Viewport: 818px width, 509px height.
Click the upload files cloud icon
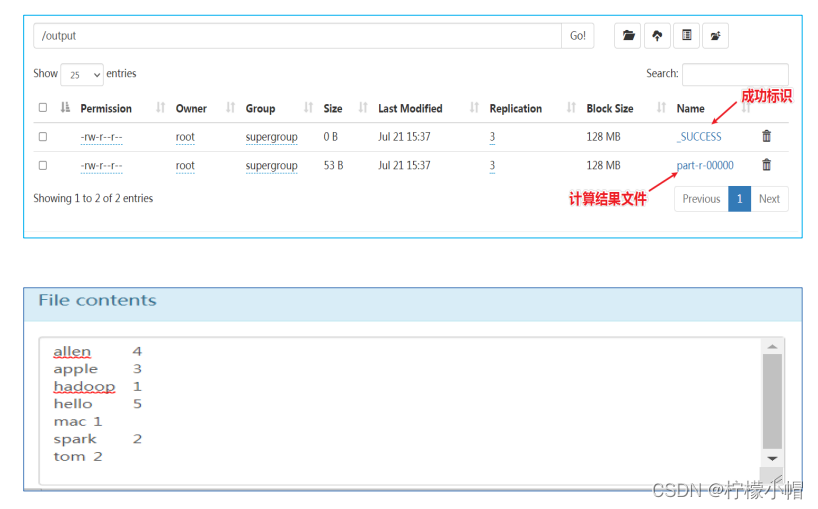pyautogui.click(x=657, y=35)
